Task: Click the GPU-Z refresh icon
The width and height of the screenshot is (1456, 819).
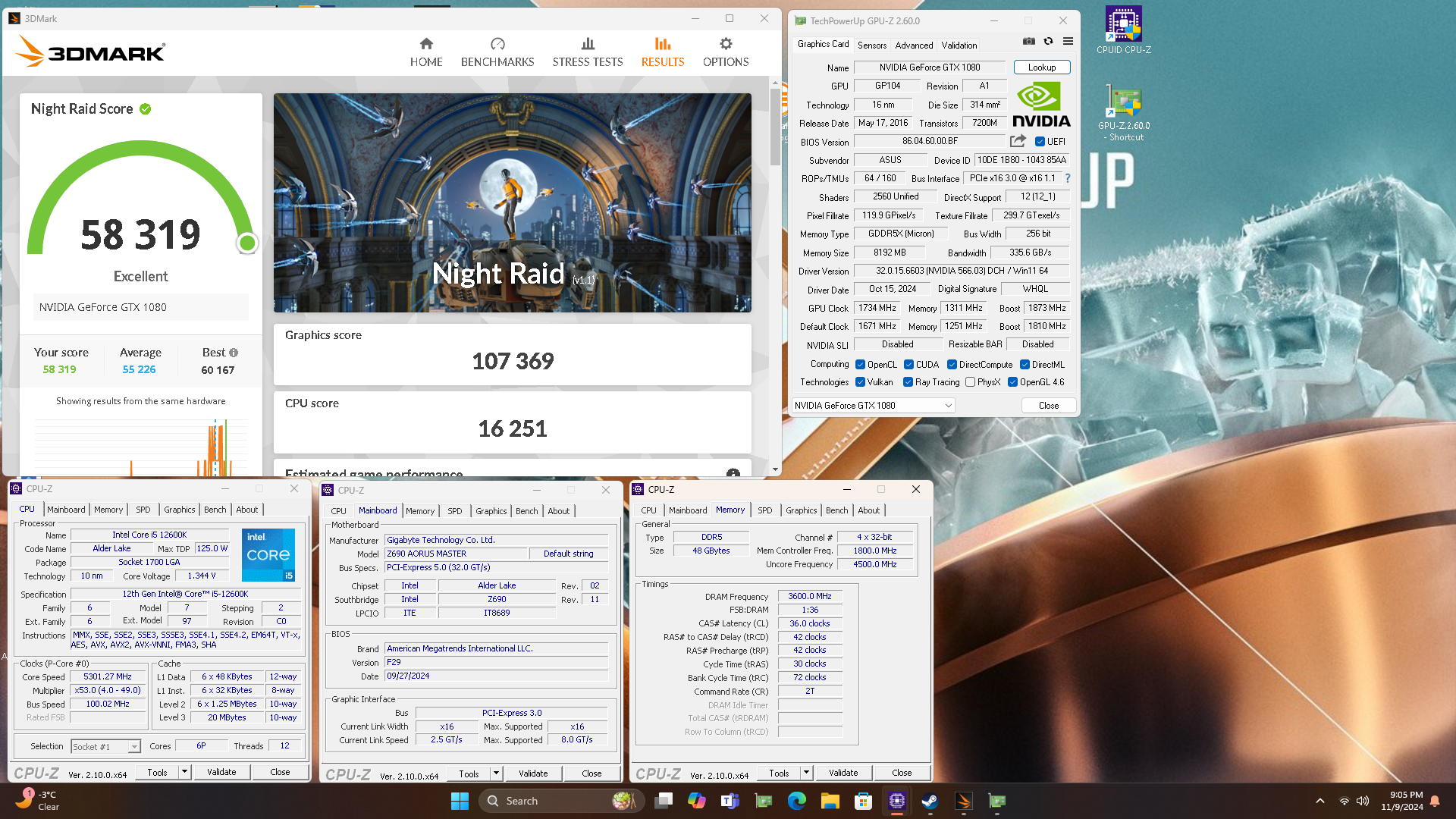Action: click(1048, 42)
